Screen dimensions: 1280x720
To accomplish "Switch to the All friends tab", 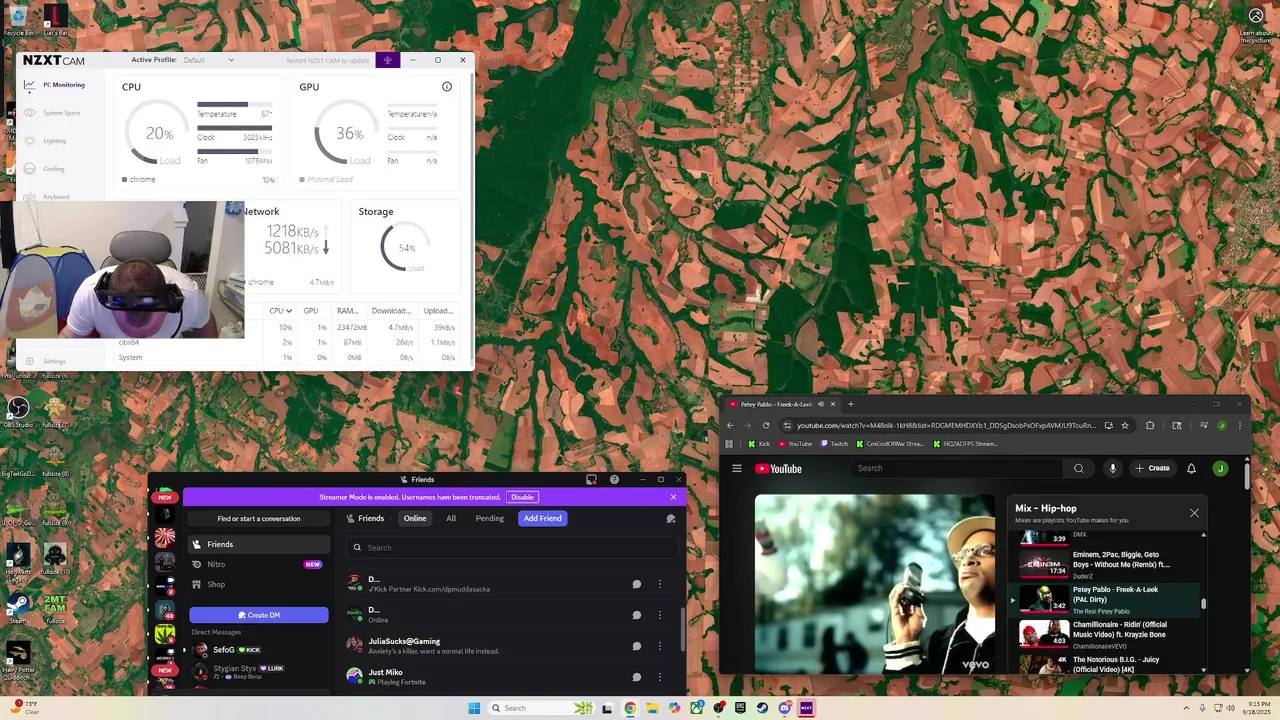I will [451, 518].
